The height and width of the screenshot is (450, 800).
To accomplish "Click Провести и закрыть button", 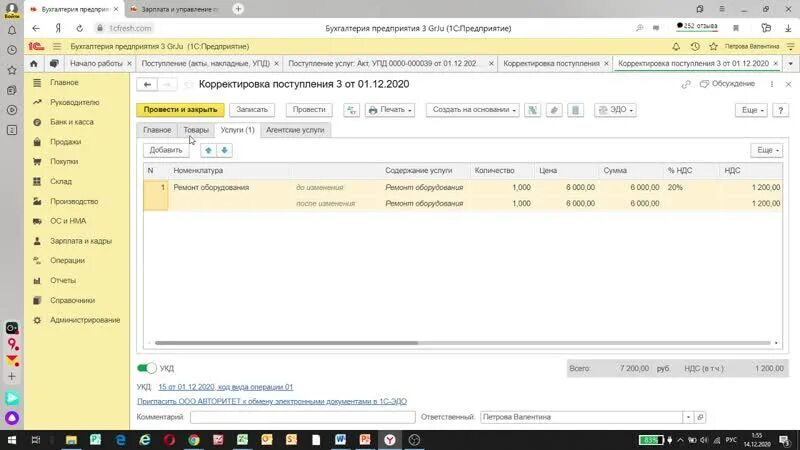I will 180,110.
